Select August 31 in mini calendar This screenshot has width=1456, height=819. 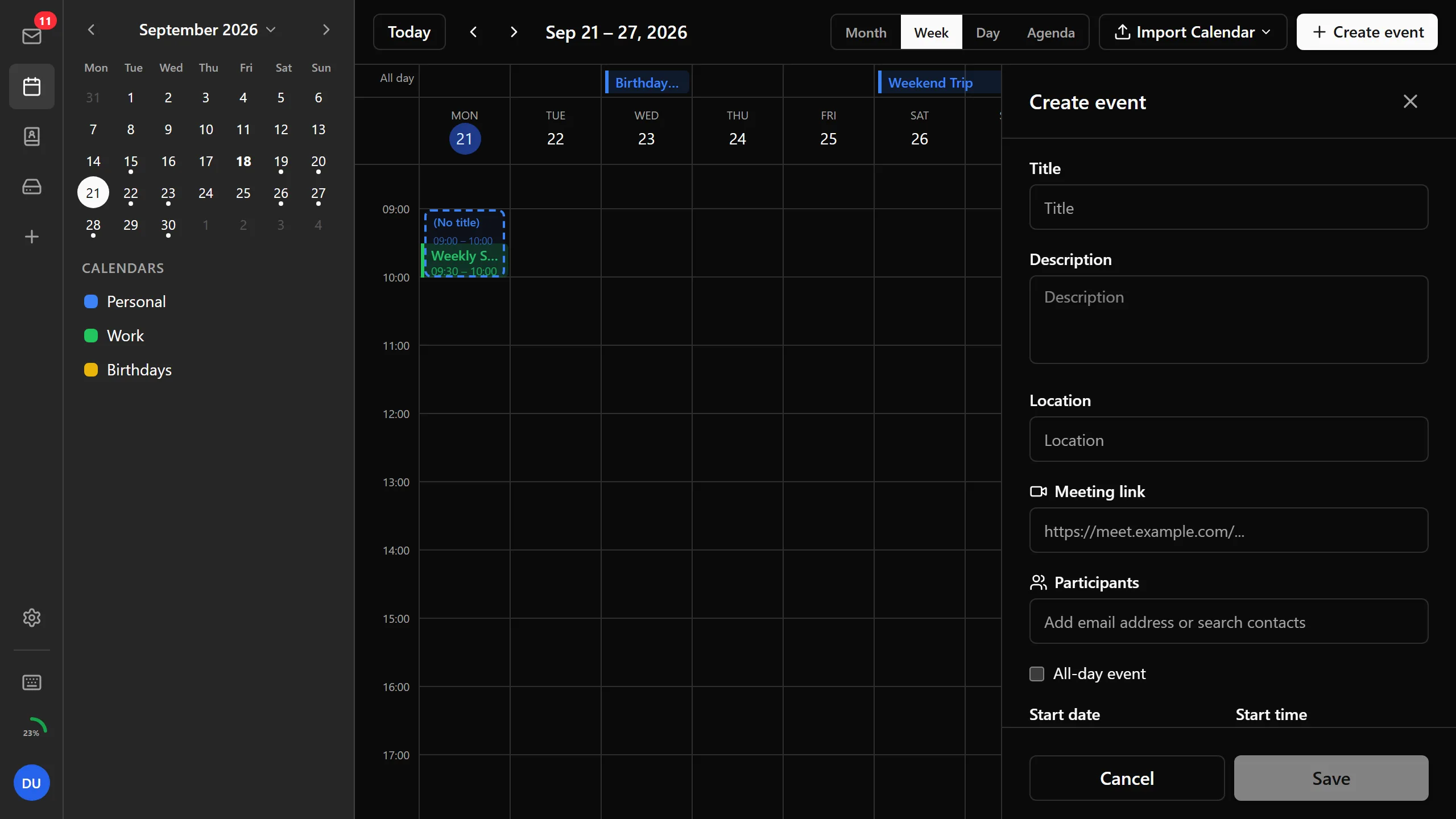(x=93, y=98)
